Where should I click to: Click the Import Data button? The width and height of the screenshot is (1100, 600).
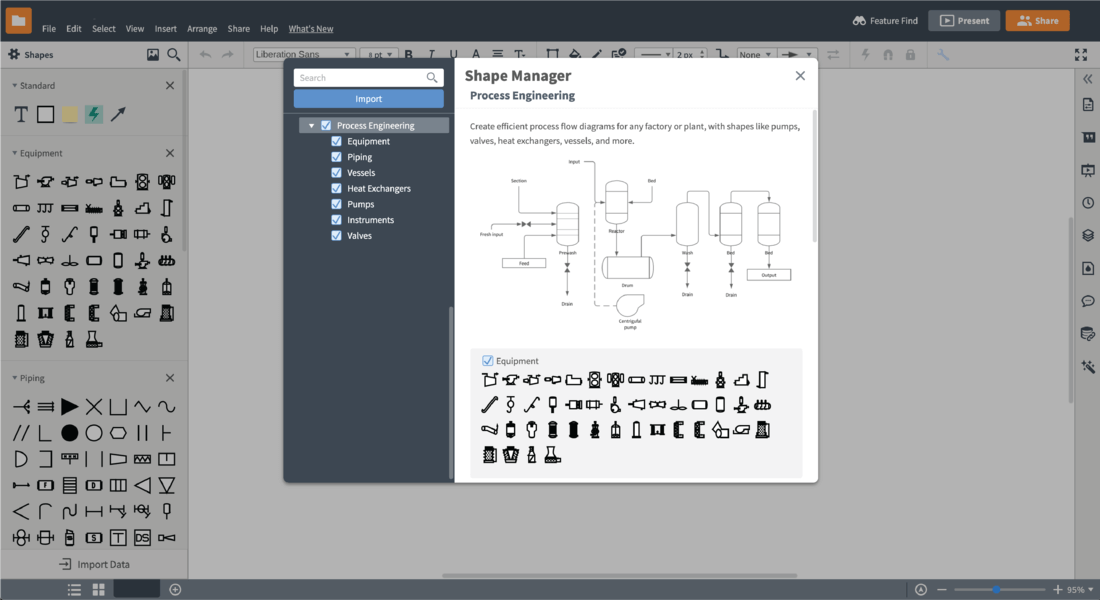(x=94, y=564)
